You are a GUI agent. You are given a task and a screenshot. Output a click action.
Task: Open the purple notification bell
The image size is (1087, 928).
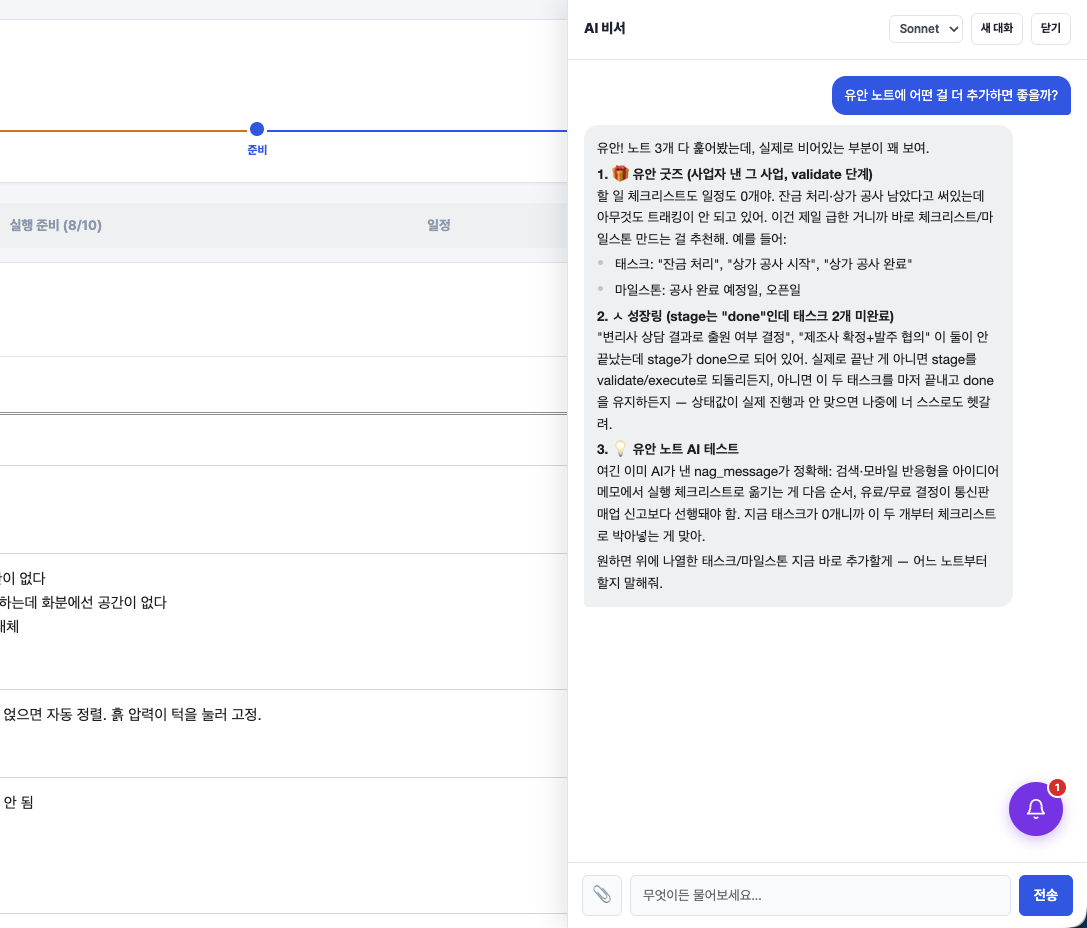1035,808
